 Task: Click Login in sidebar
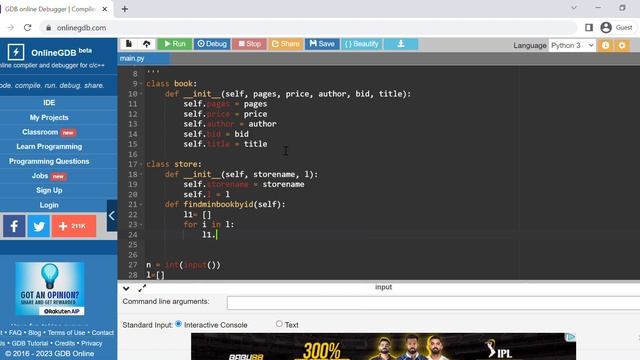tap(49, 205)
